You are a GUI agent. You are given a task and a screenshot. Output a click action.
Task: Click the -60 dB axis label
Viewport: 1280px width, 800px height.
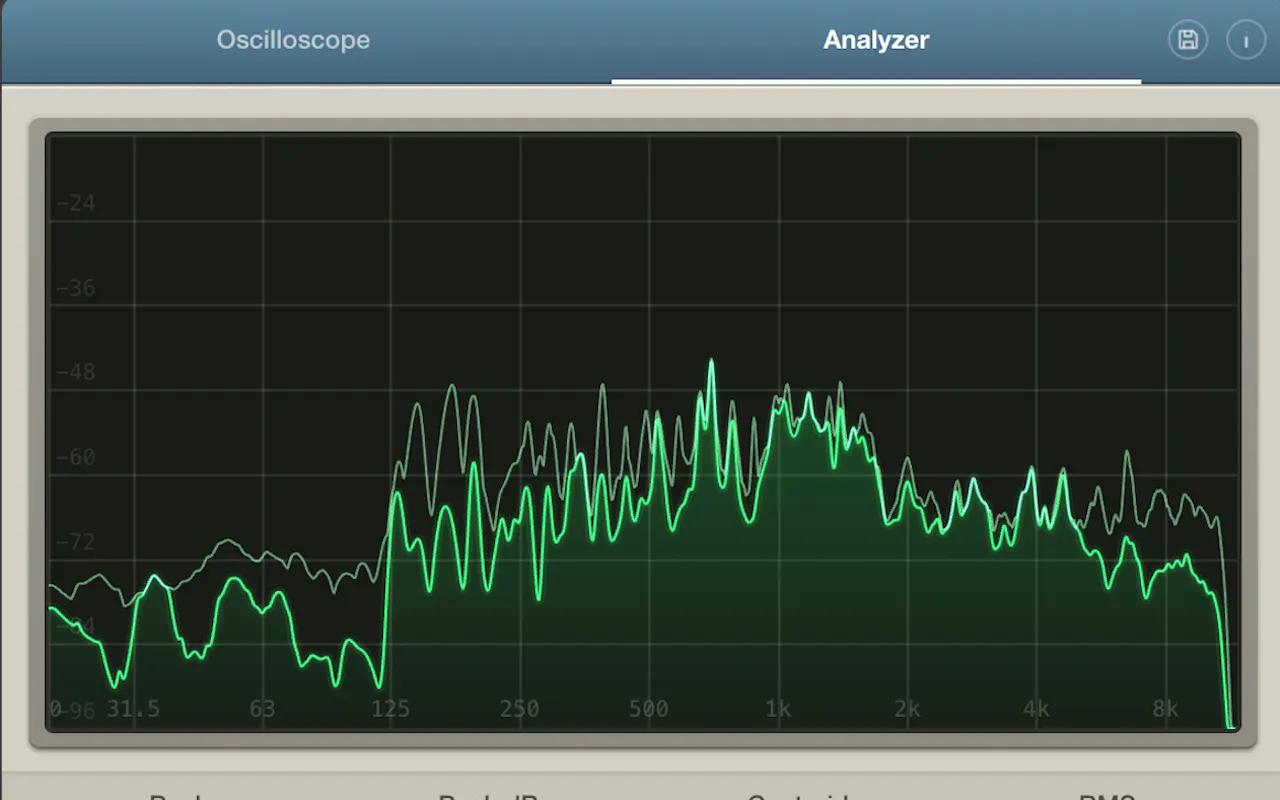[x=76, y=457]
